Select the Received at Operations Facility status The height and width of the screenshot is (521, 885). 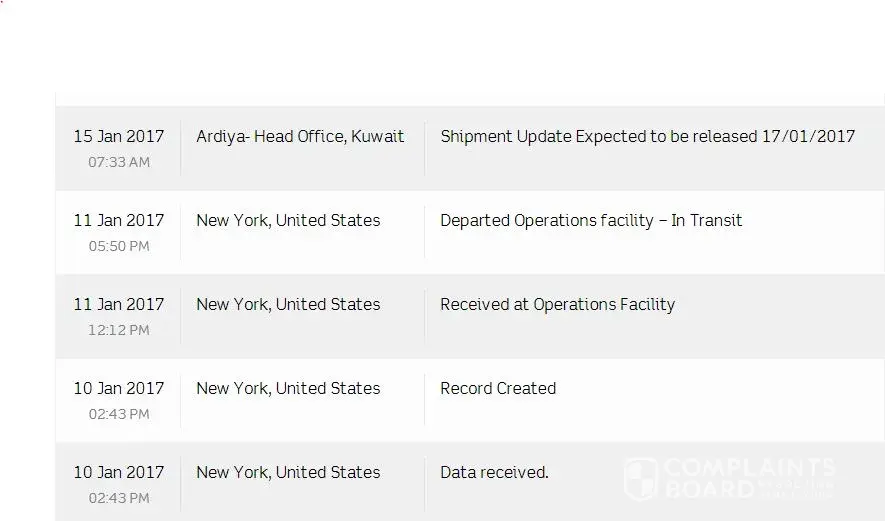pos(557,304)
